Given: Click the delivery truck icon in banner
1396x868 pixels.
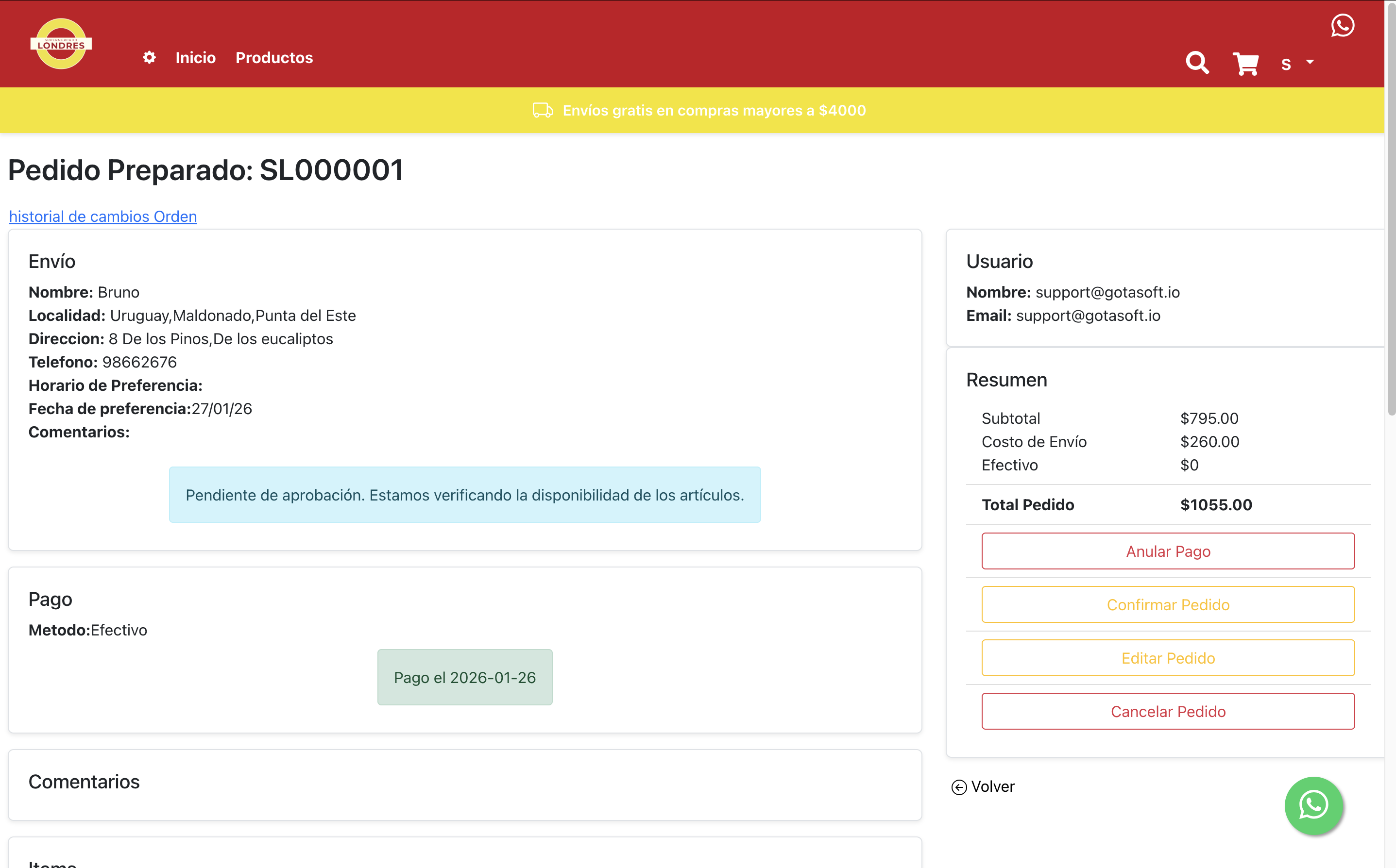Looking at the screenshot, I should coord(542,110).
